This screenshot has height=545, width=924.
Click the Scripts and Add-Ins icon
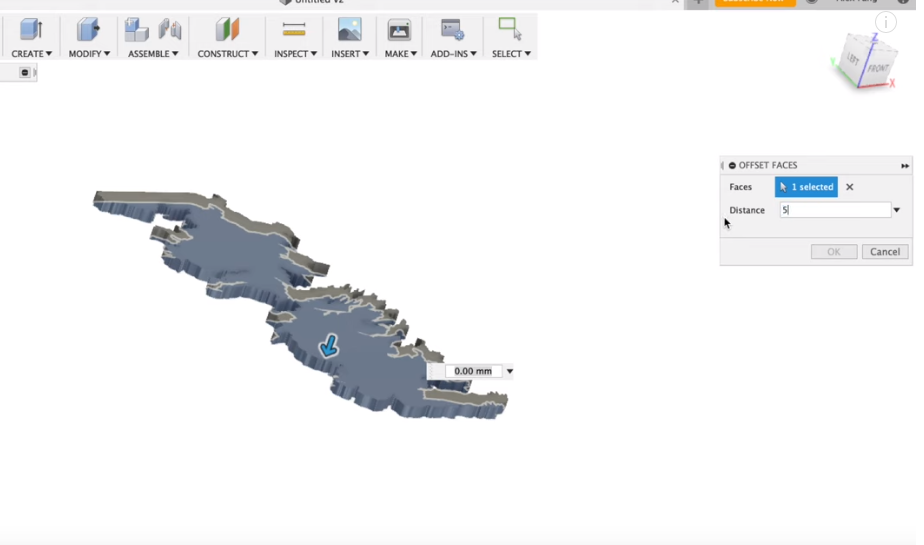pos(452,29)
